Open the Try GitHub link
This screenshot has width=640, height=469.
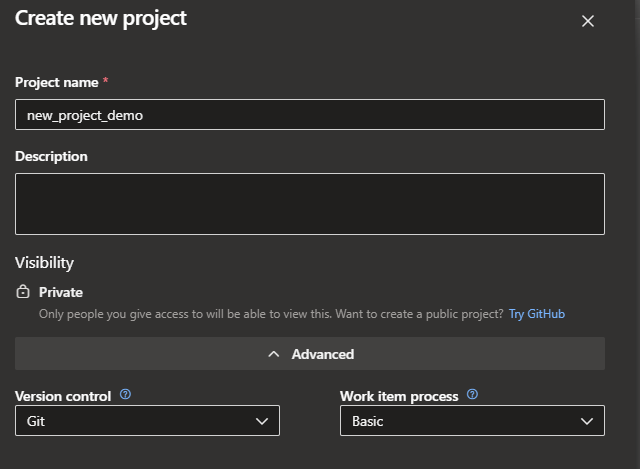(x=537, y=314)
